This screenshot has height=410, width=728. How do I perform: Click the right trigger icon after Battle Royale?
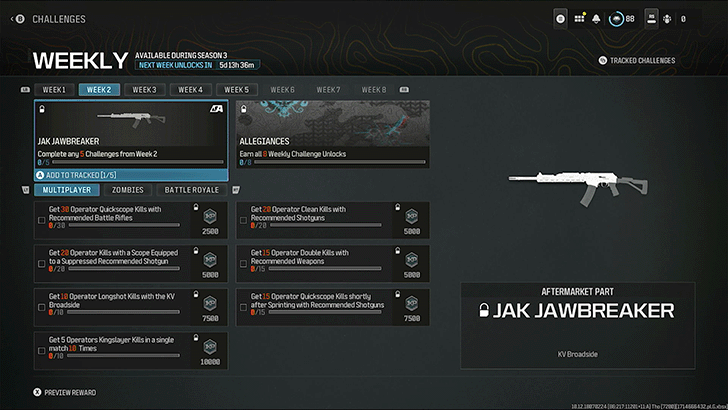[236, 189]
